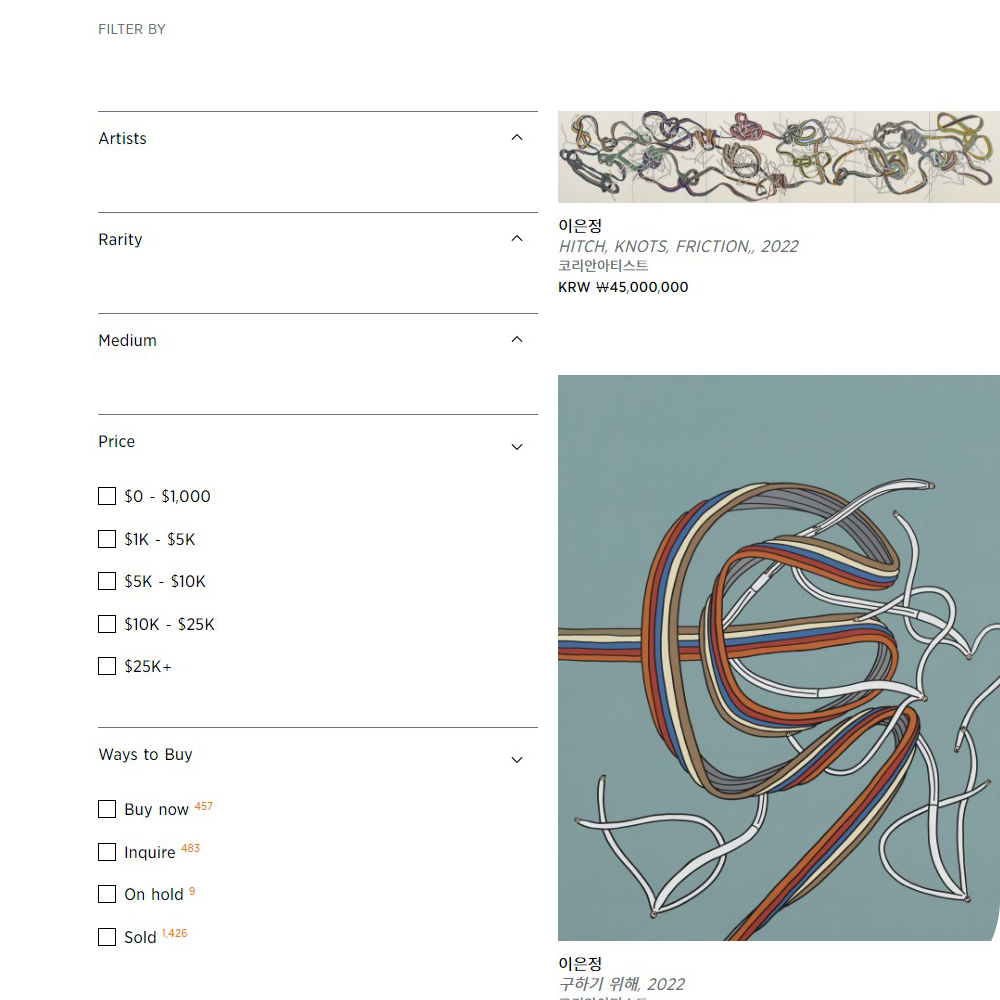Screen dimensions: 1000x1000
Task: Select the $5K - $10K checkbox
Action: coord(107,581)
